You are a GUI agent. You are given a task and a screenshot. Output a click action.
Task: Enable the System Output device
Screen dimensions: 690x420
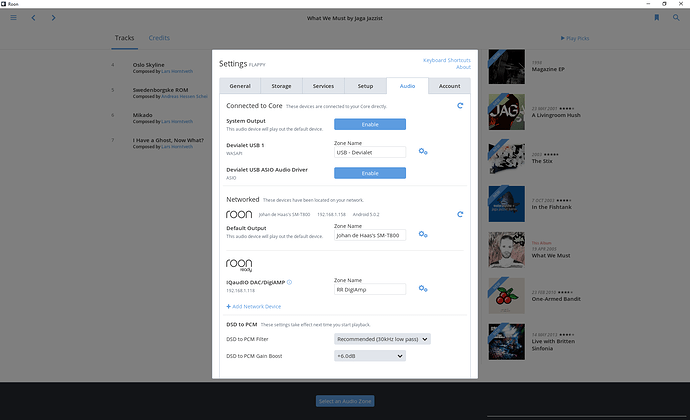pos(370,124)
